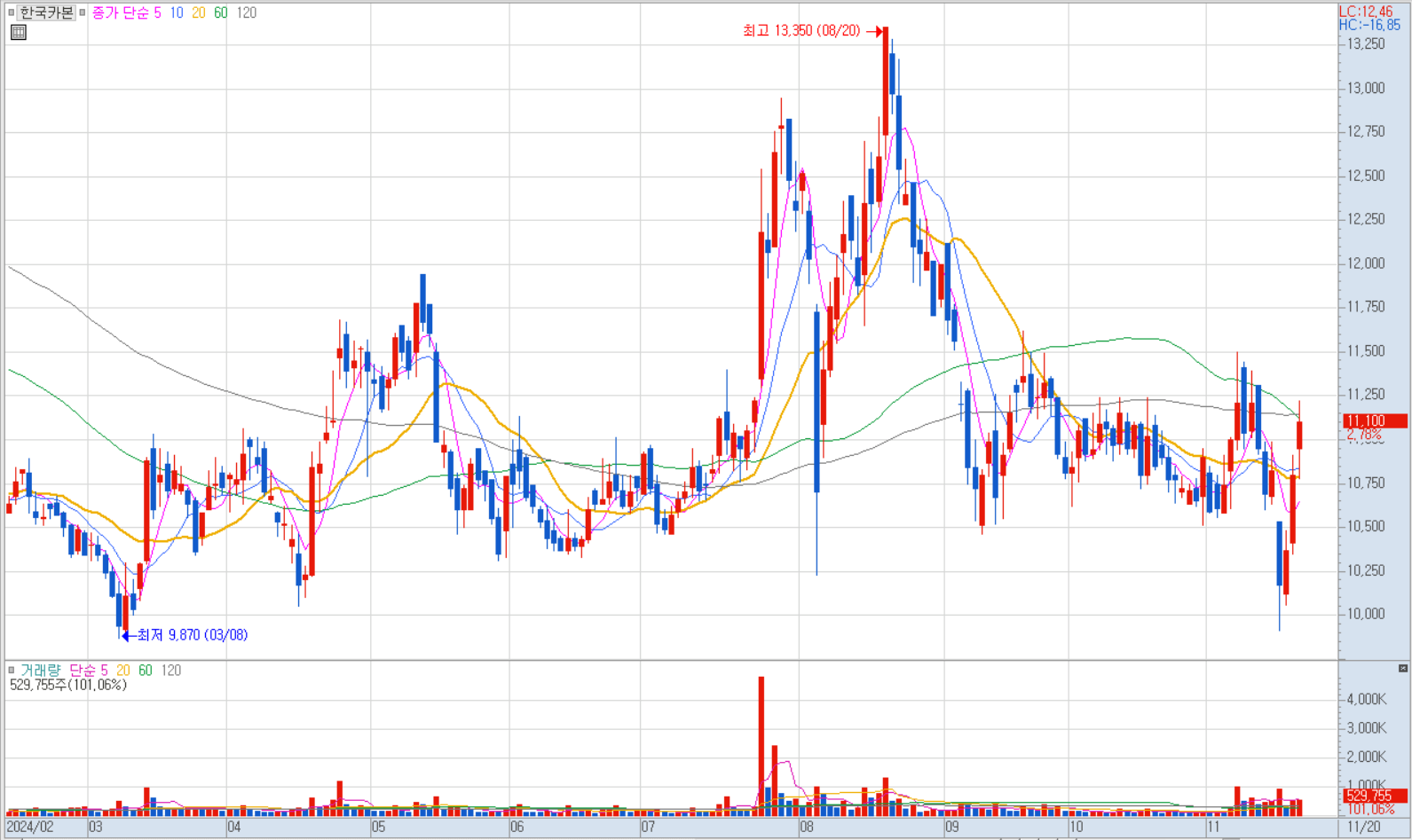
Task: Click the 05 month date axis label
Action: tap(378, 827)
